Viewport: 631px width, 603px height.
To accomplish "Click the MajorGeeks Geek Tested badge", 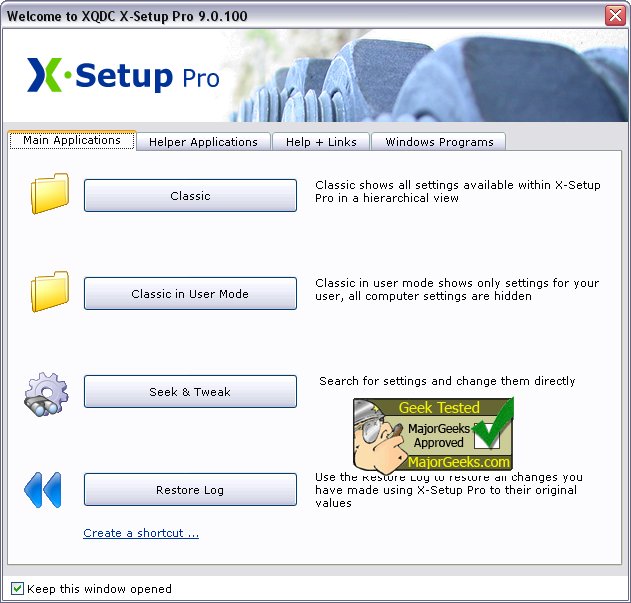I will (433, 434).
